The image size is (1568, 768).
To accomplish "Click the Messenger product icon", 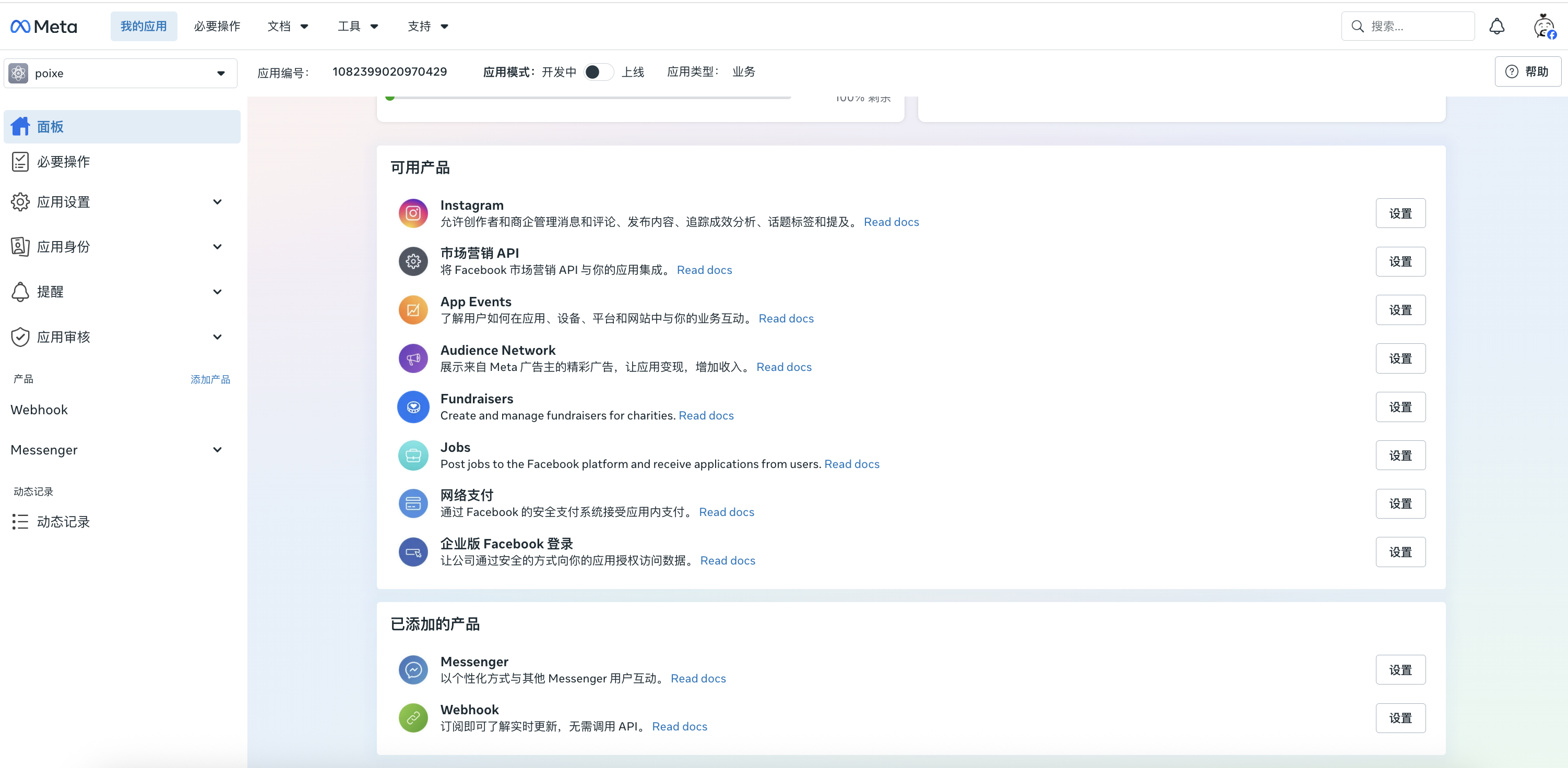I will (413, 669).
